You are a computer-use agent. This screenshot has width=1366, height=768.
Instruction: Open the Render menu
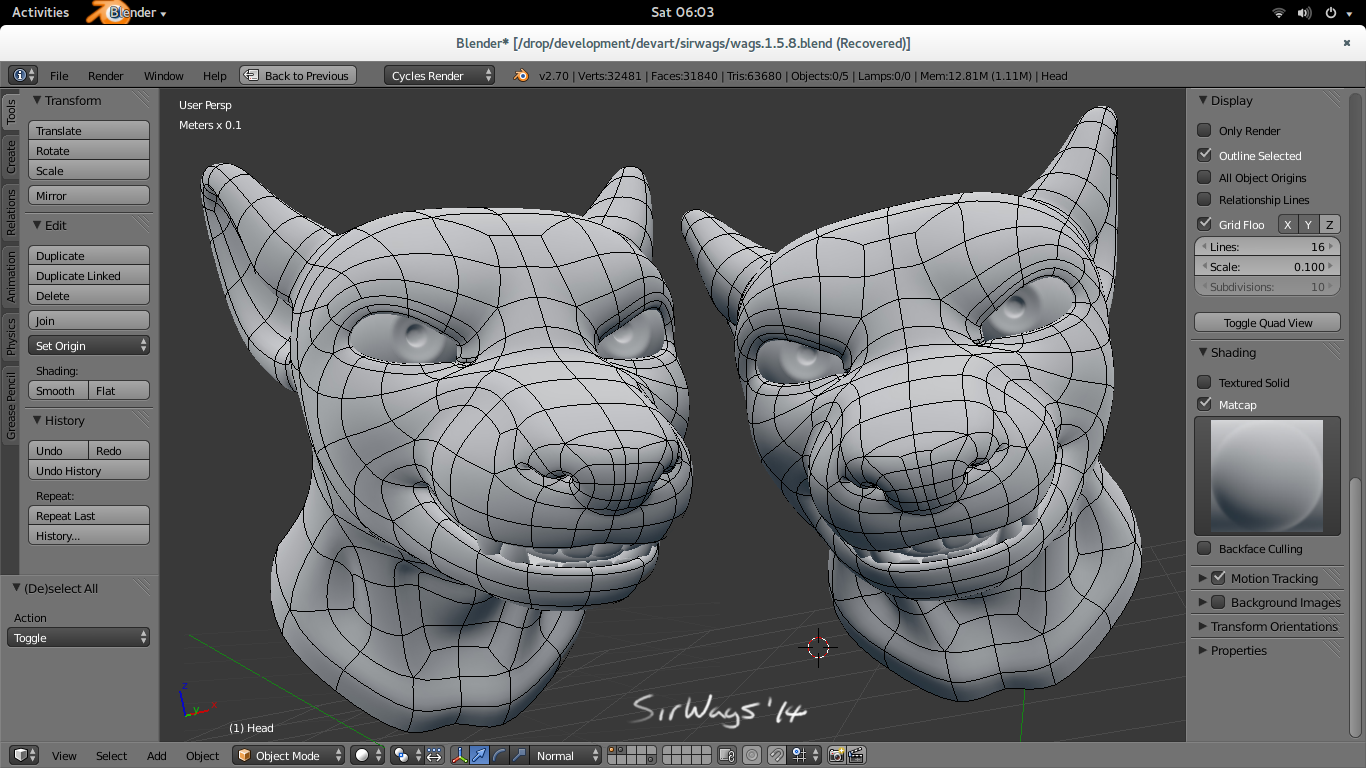tap(105, 76)
